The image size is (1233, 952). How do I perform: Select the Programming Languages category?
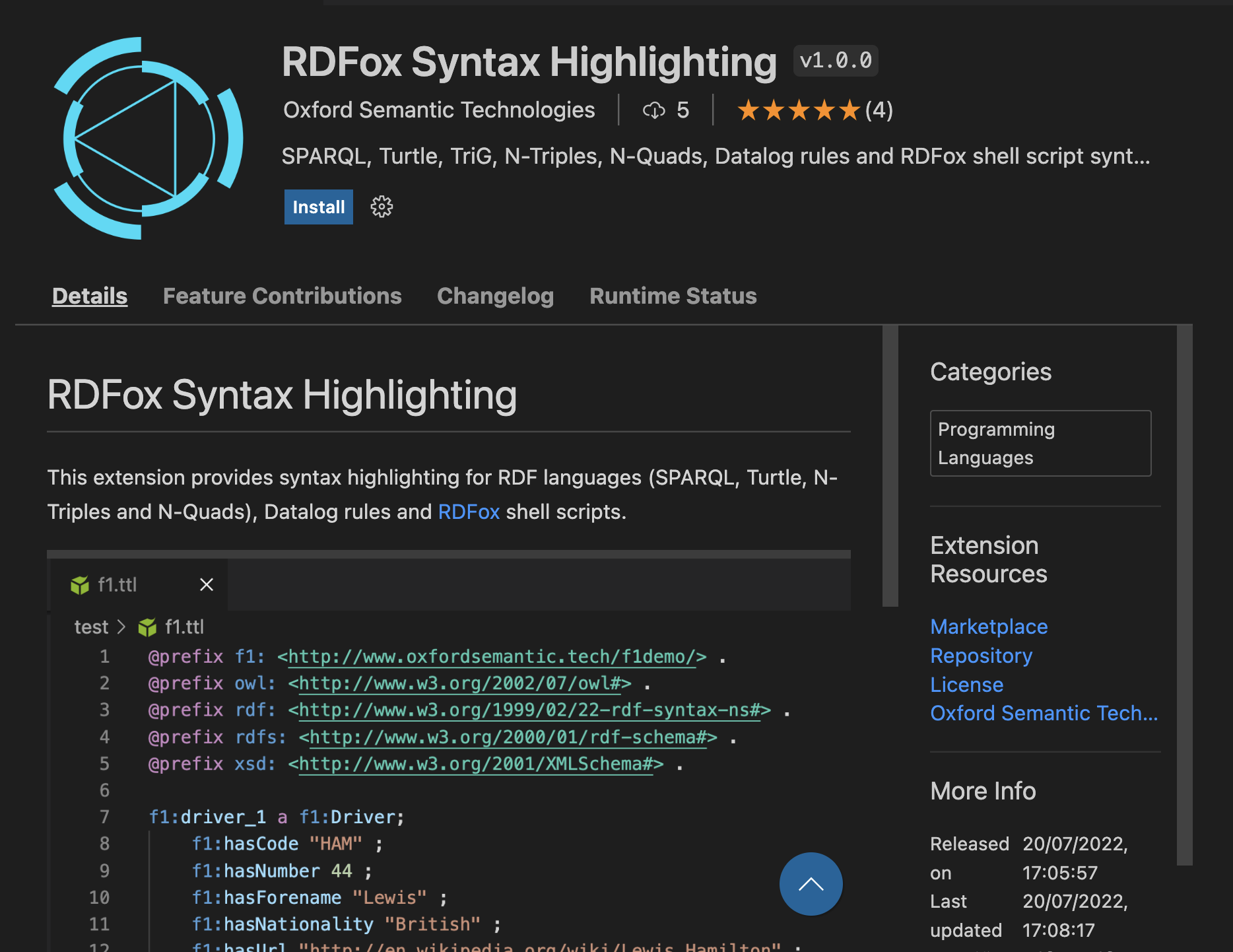[x=1040, y=443]
